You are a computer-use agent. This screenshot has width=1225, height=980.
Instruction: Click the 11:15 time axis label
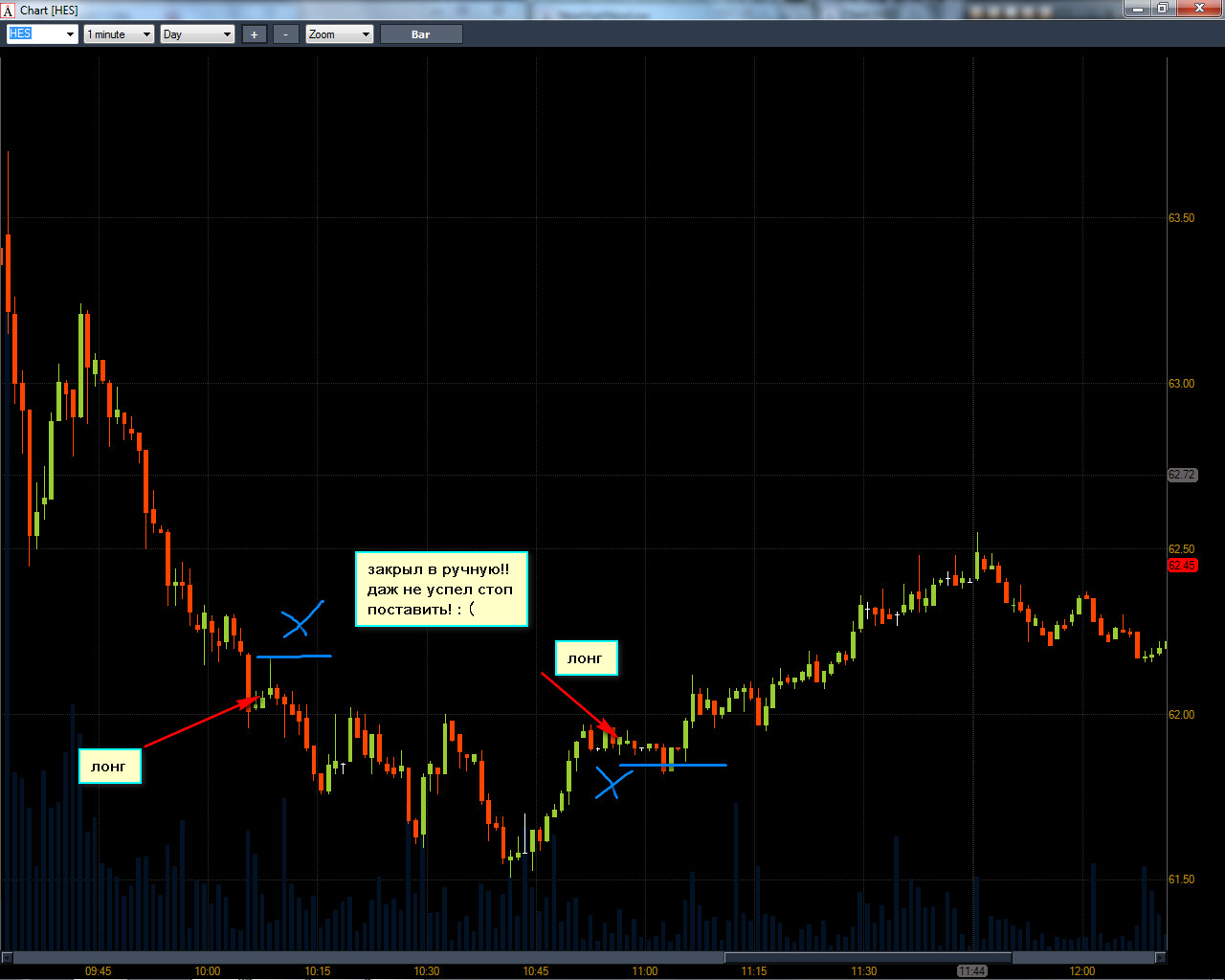pos(754,971)
